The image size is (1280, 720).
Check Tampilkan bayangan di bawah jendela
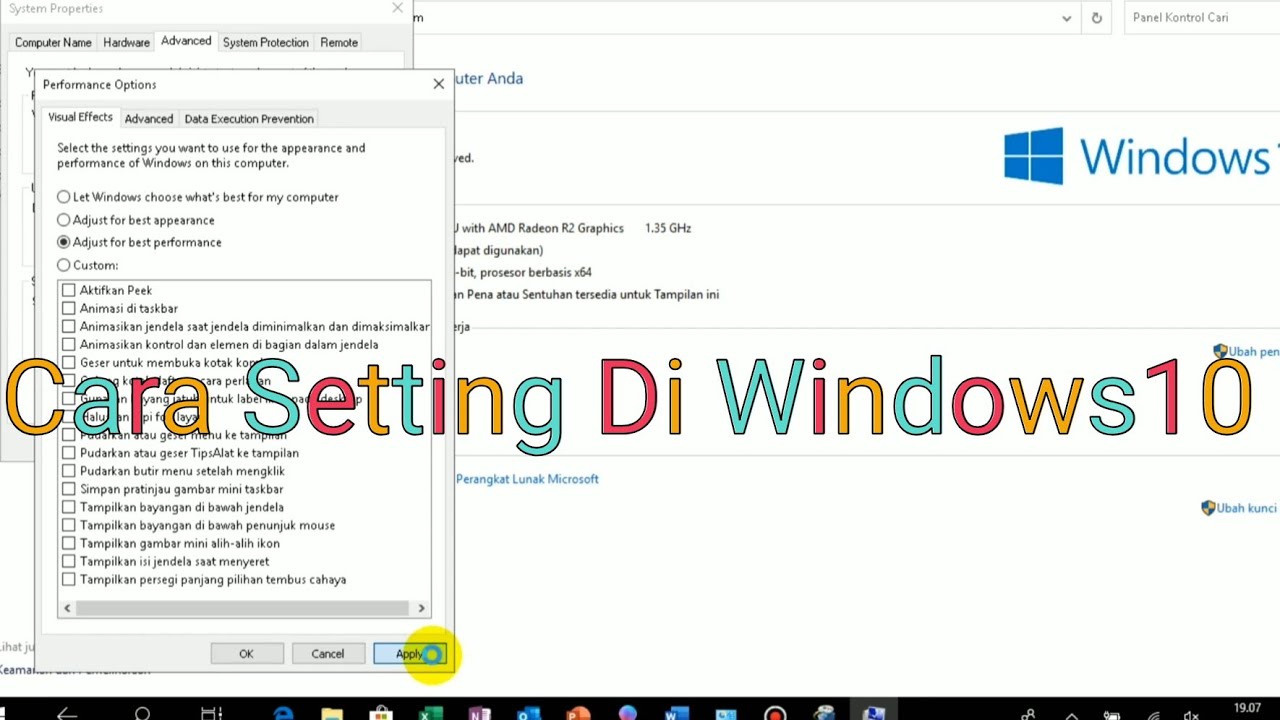[x=69, y=507]
